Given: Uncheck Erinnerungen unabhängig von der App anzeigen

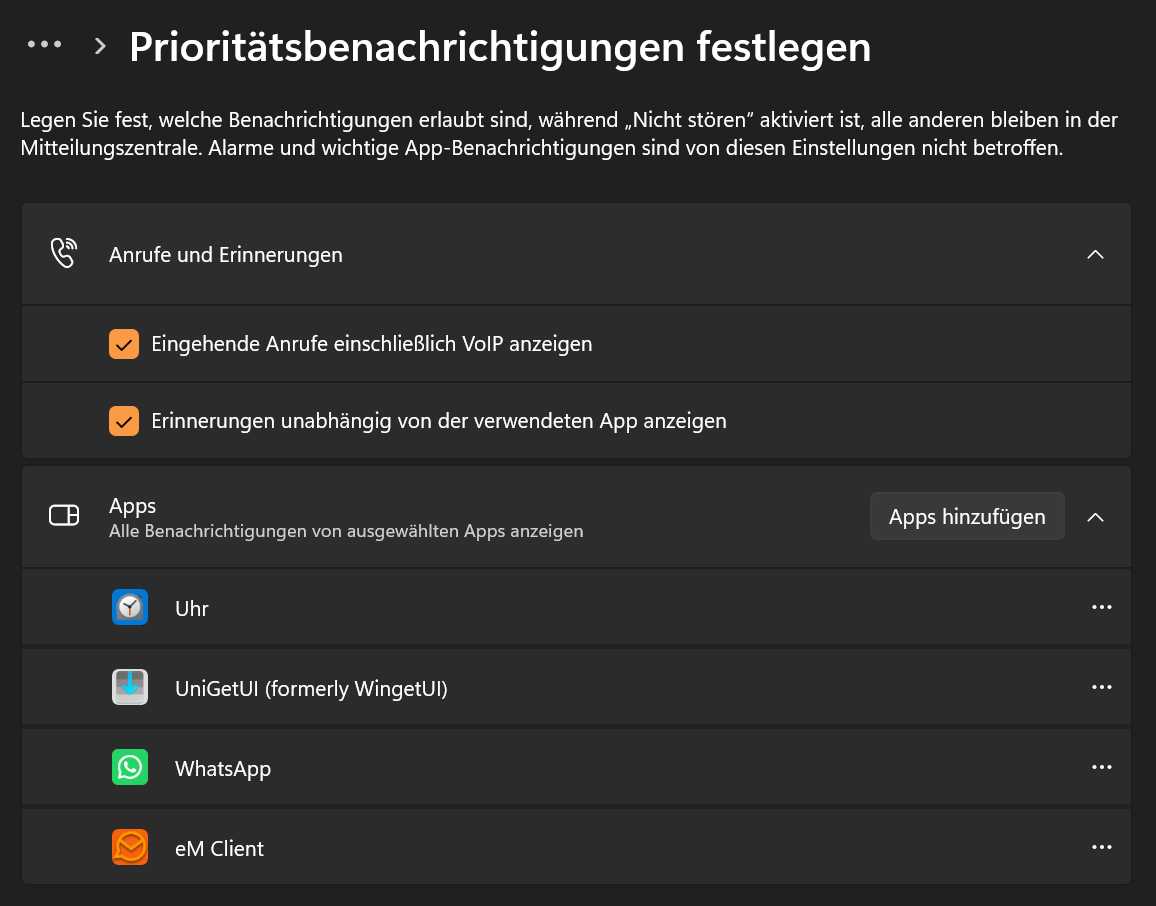Looking at the screenshot, I should (124, 421).
